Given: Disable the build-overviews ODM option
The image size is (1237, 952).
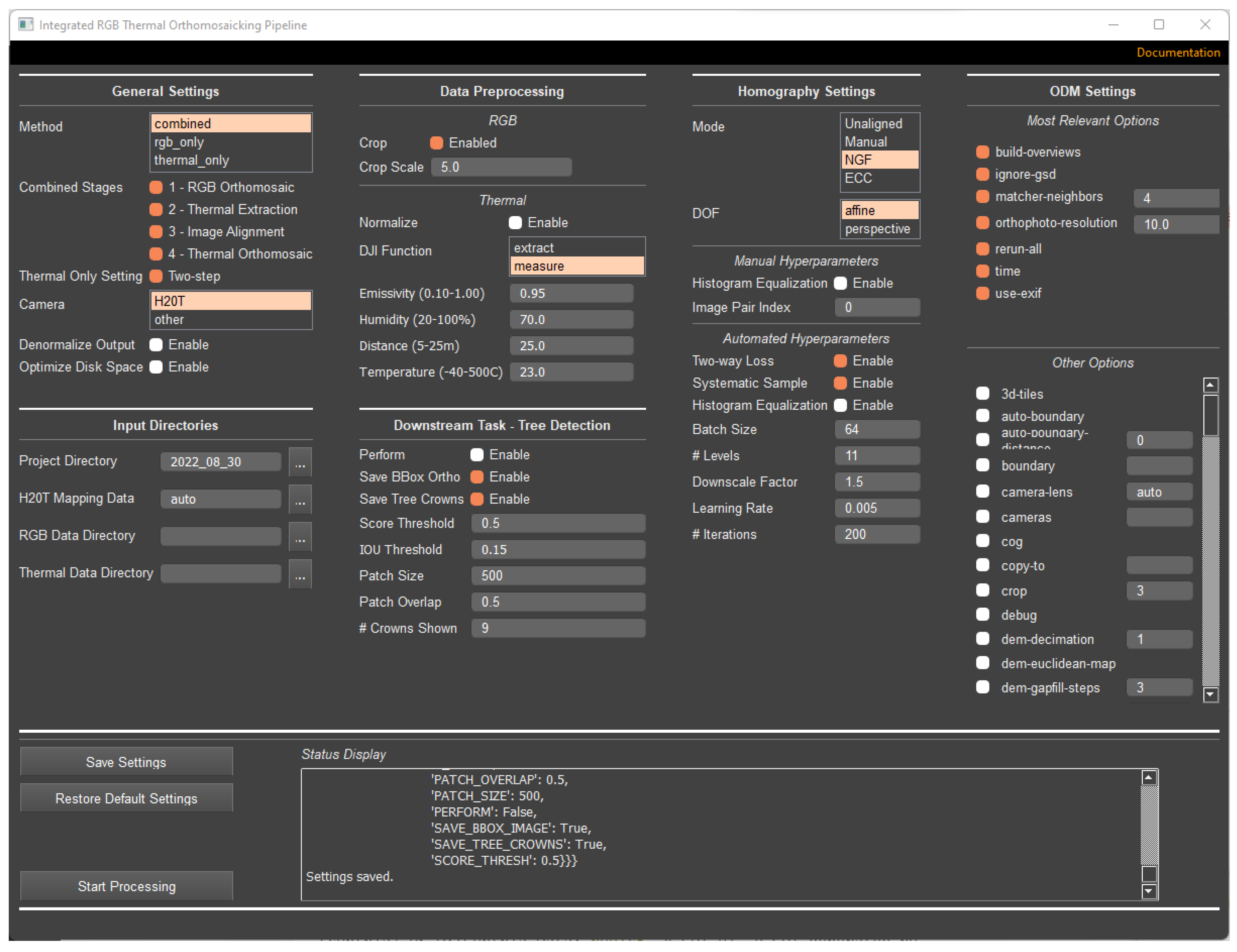Looking at the screenshot, I should (983, 152).
